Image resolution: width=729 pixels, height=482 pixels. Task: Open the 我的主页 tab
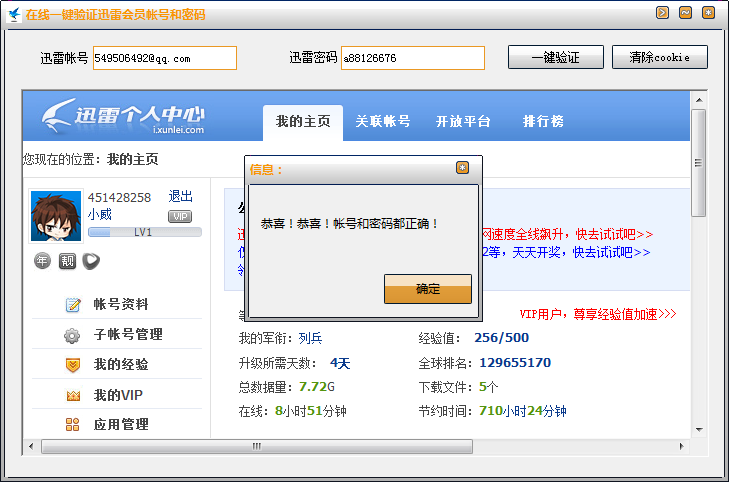(303, 122)
